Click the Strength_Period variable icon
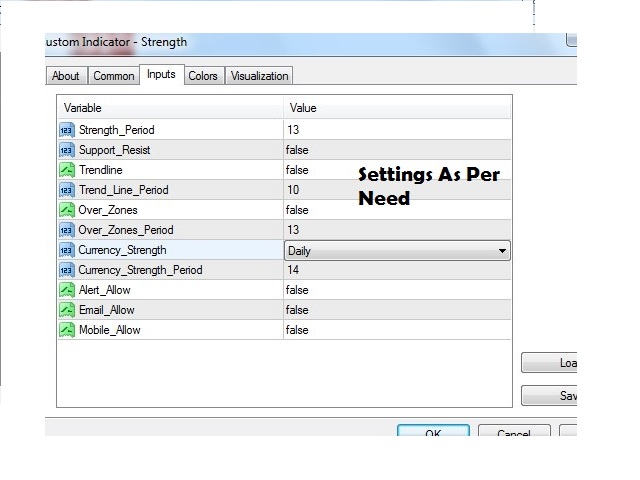Viewport: 640px width, 480px height. [x=67, y=130]
